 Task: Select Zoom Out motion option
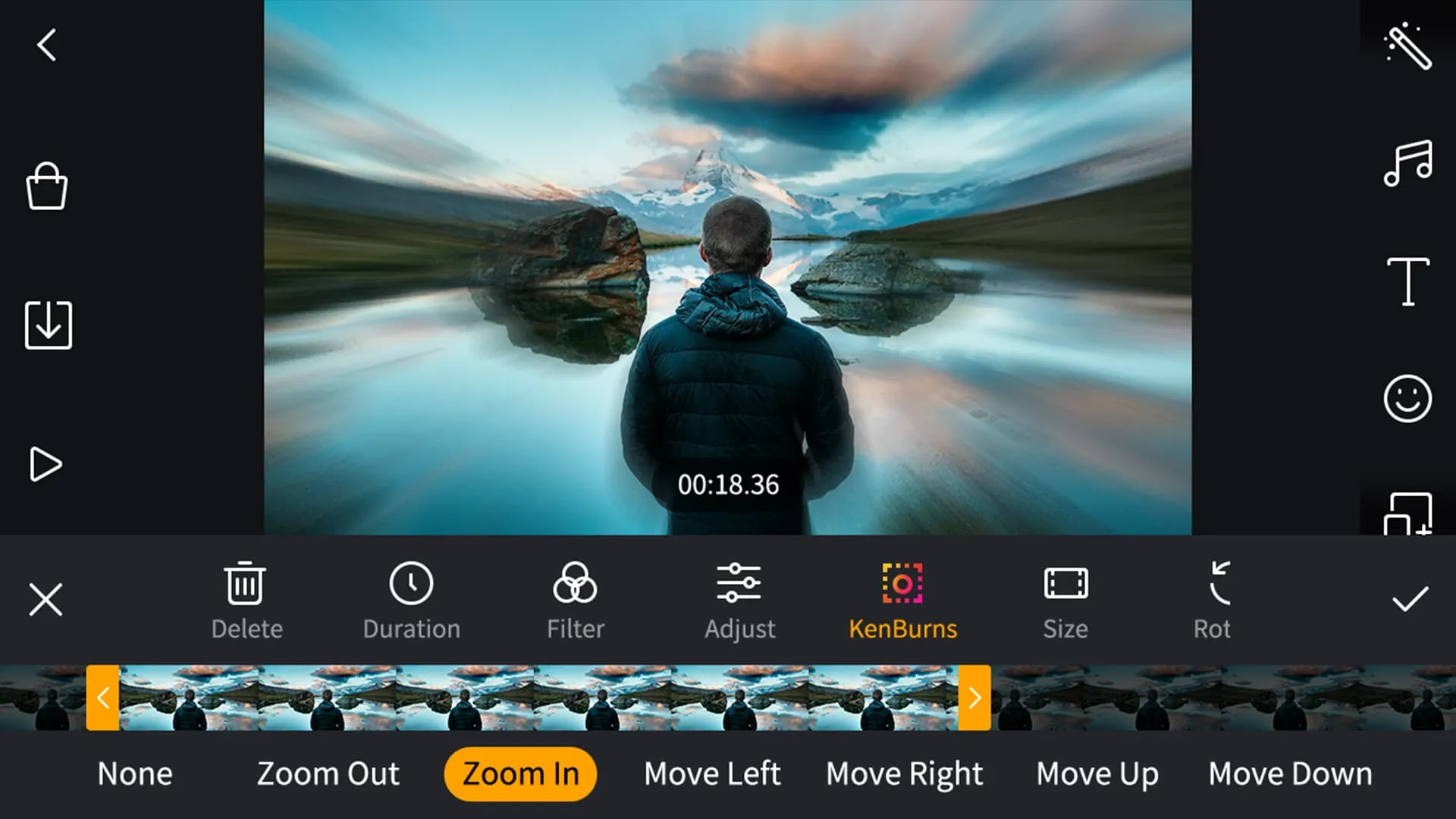pos(327,773)
